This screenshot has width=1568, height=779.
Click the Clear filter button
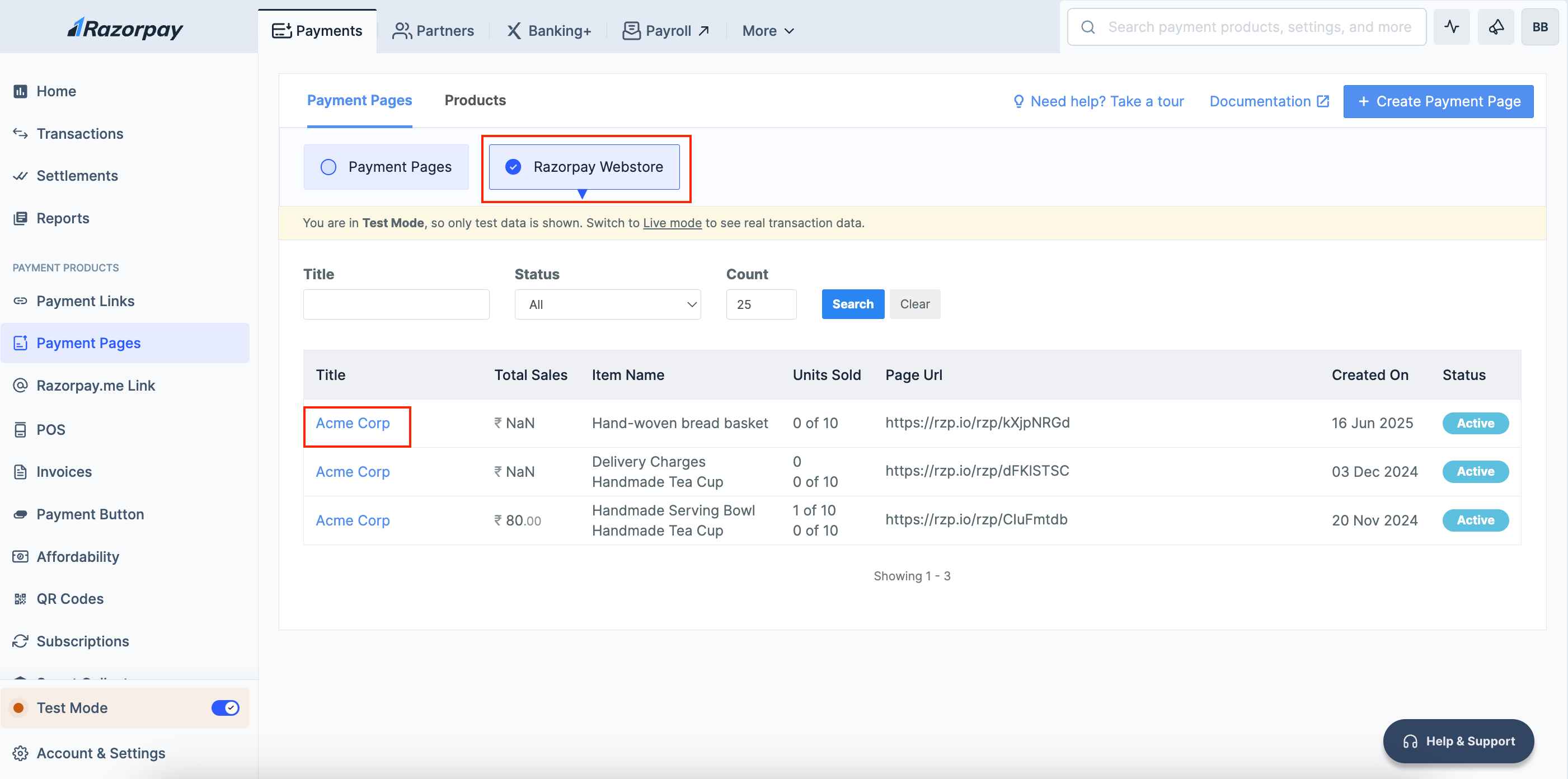click(x=914, y=304)
